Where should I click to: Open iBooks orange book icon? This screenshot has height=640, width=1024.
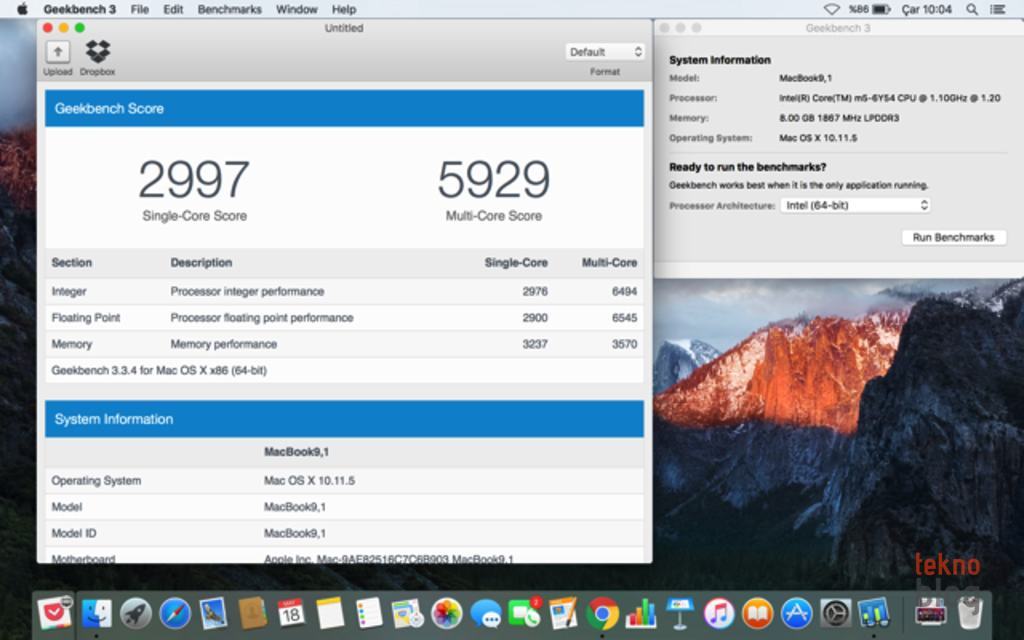click(758, 614)
